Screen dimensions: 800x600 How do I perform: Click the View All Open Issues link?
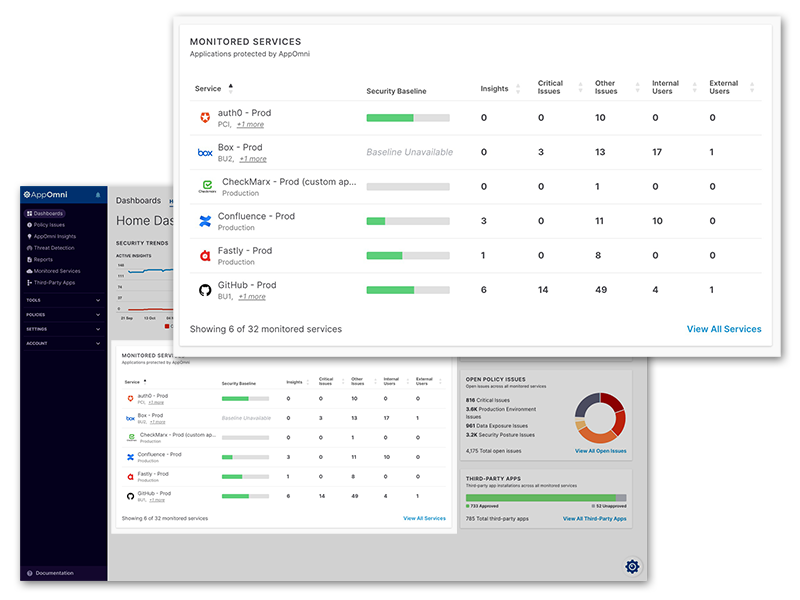click(600, 451)
